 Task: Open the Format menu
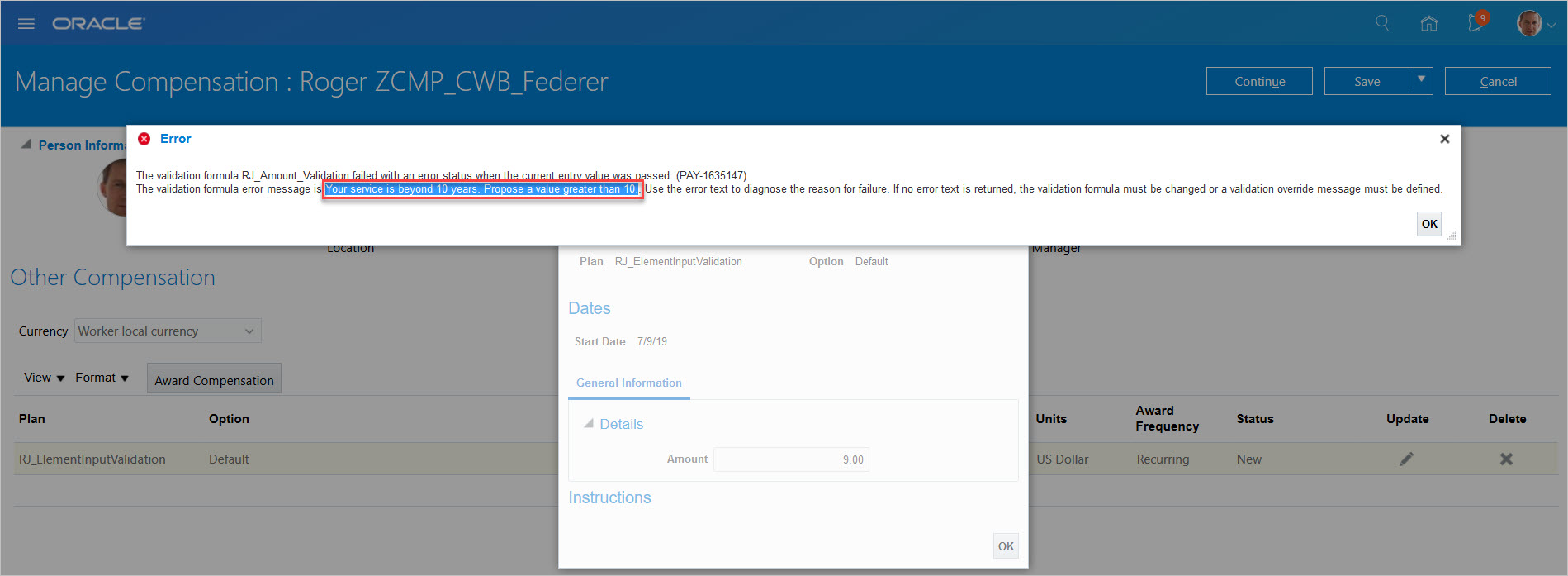tap(102, 378)
